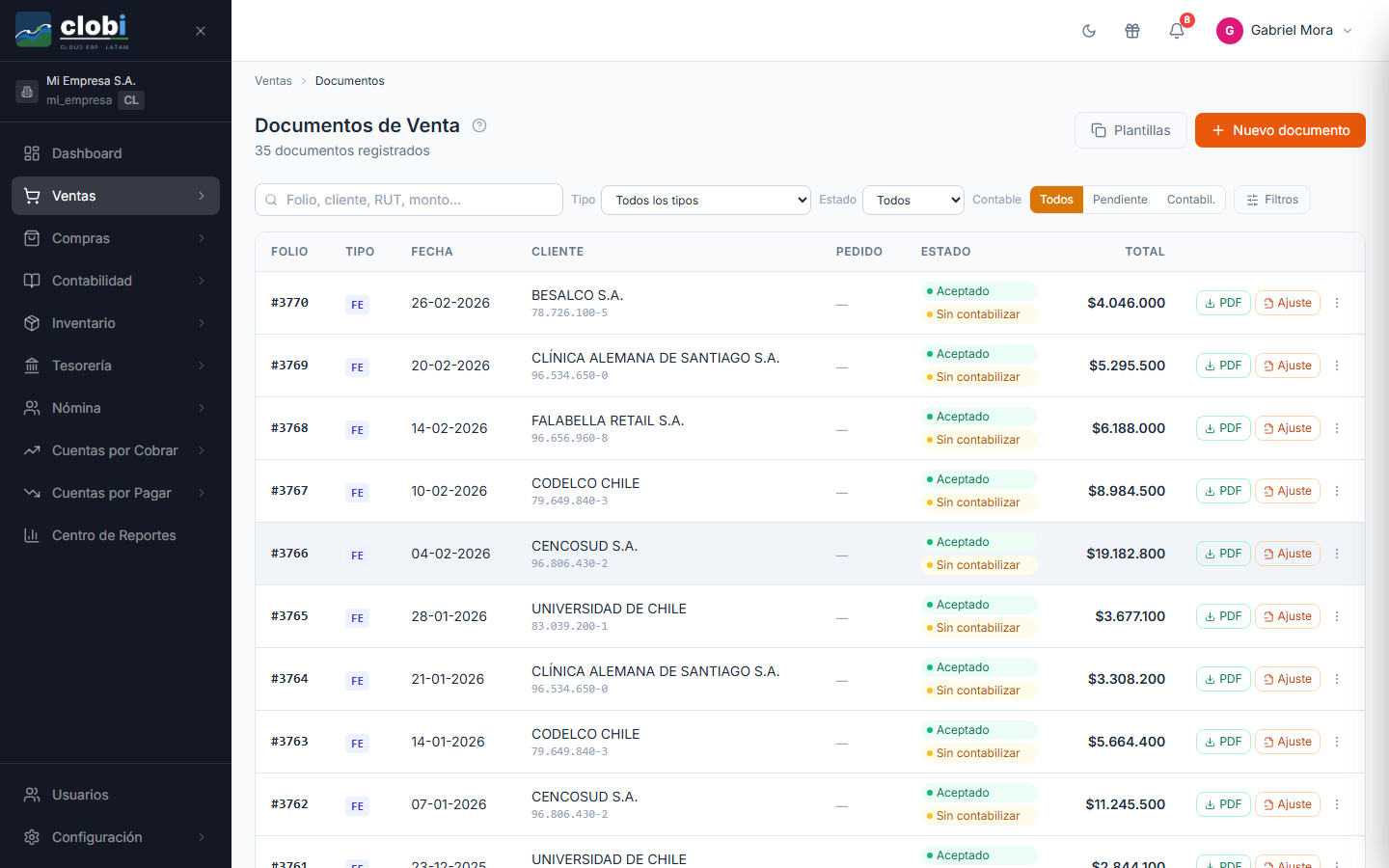Image resolution: width=1389 pixels, height=868 pixels.
Task: Download PDF for folio #3767
Action: 1223,491
